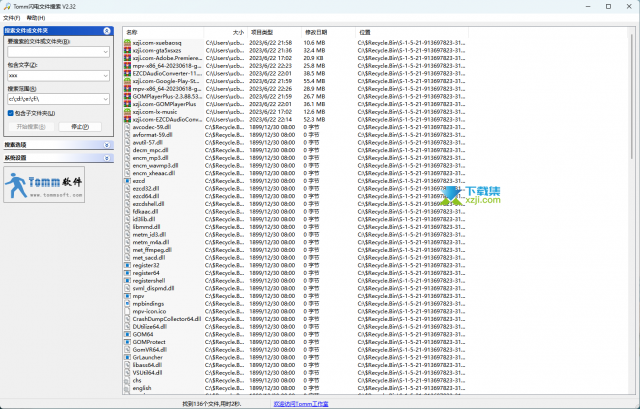The image size is (640, 409).
Task: Click the application icon of register64
Action: (127, 273)
